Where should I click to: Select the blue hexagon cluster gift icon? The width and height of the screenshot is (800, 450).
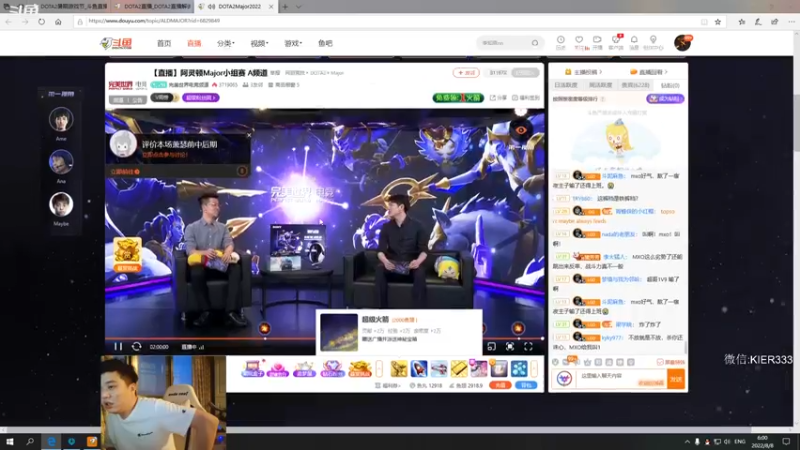pyautogui.click(x=519, y=368)
